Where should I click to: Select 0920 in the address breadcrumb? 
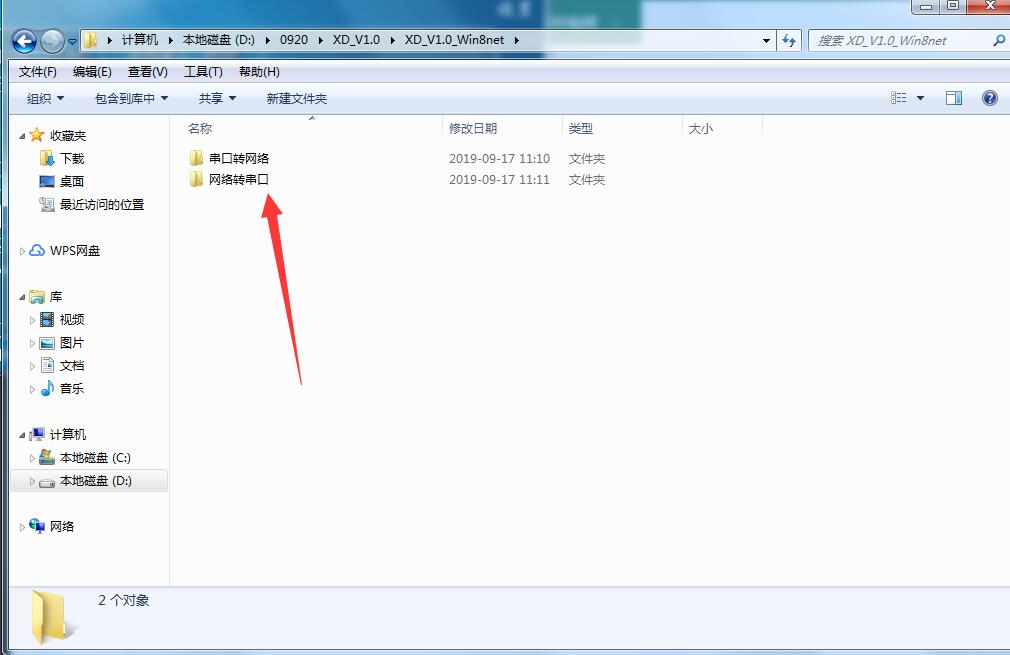coord(294,40)
